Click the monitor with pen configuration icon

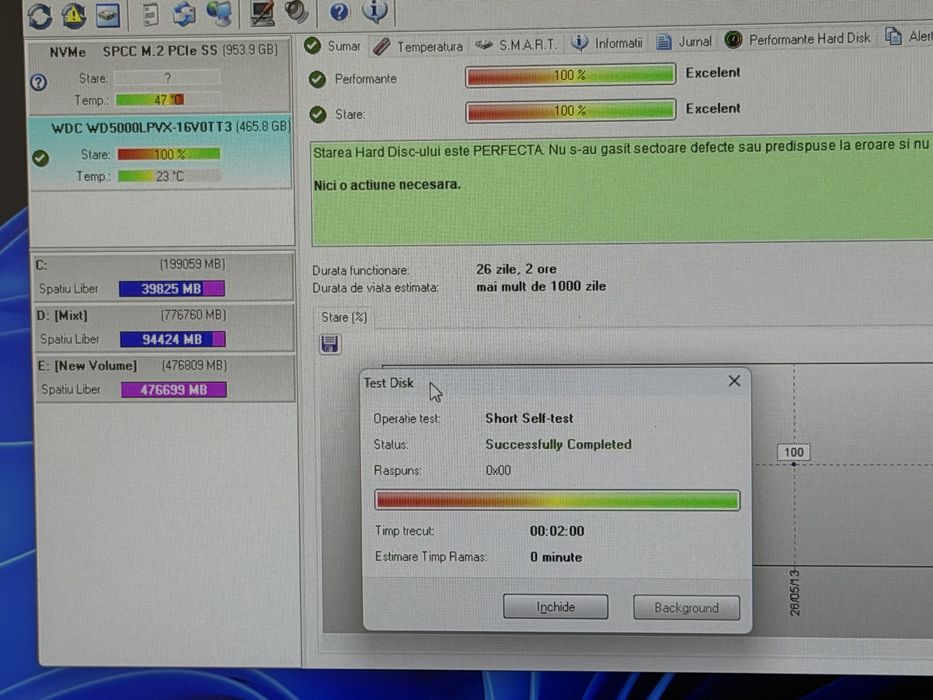[x=262, y=13]
